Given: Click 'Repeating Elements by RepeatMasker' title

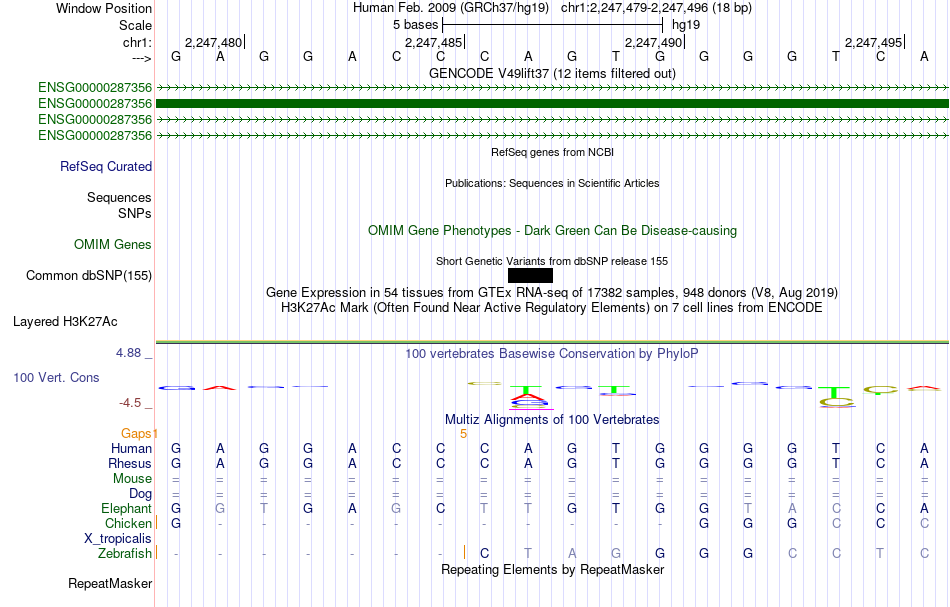Looking at the screenshot, I should point(552,570).
